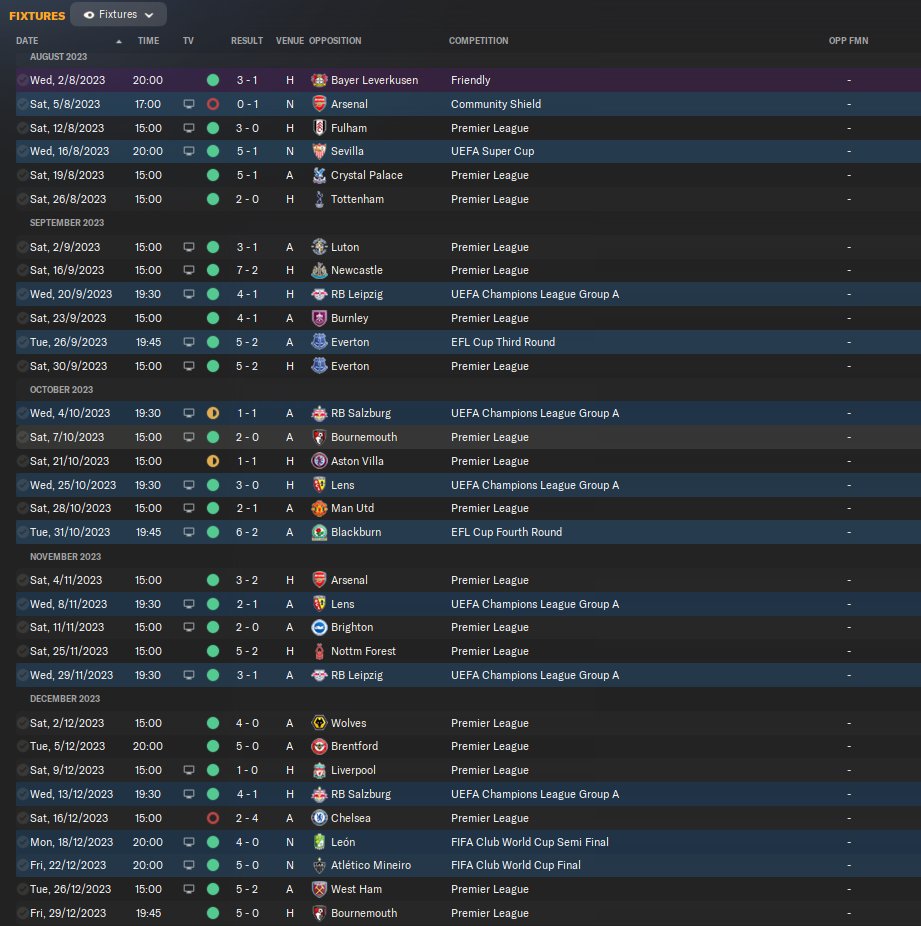Toggle the checkmark for Sat, 7/10/2023 fixture
The width and height of the screenshot is (921, 926).
point(22,438)
